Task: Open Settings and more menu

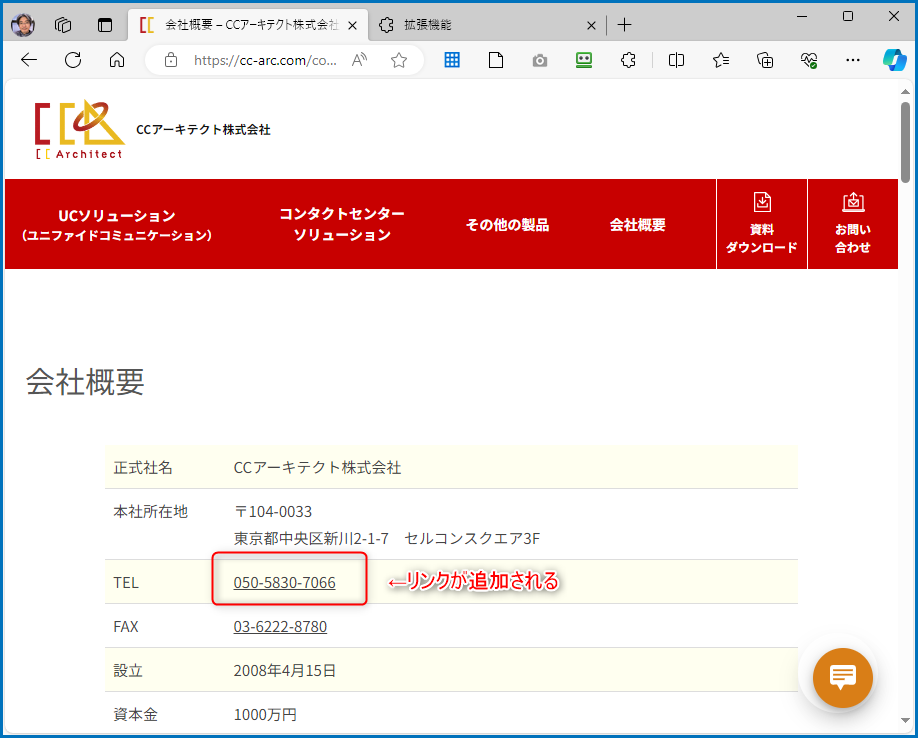Action: 853,60
